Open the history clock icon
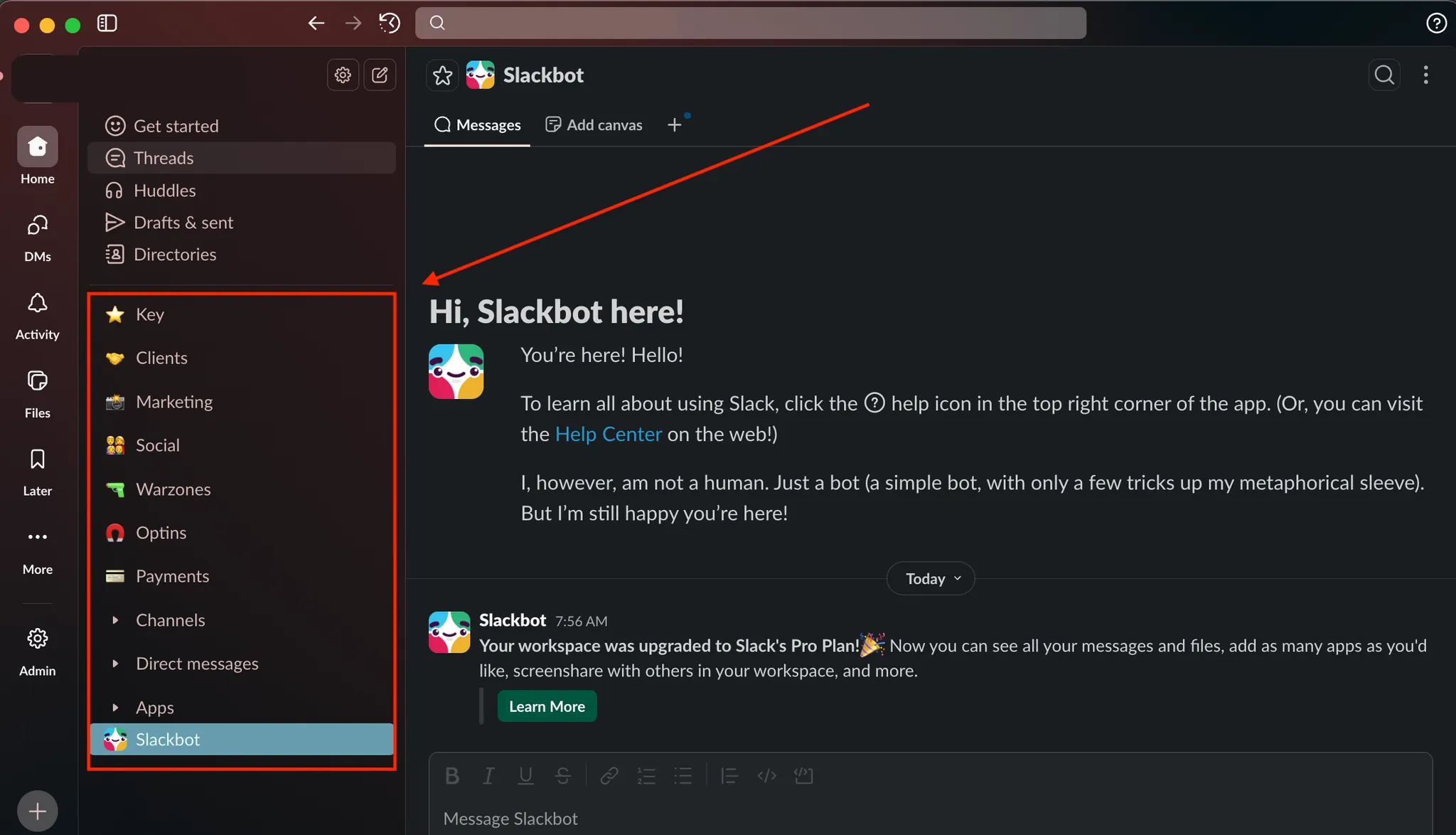This screenshot has width=1456, height=835. (x=390, y=23)
